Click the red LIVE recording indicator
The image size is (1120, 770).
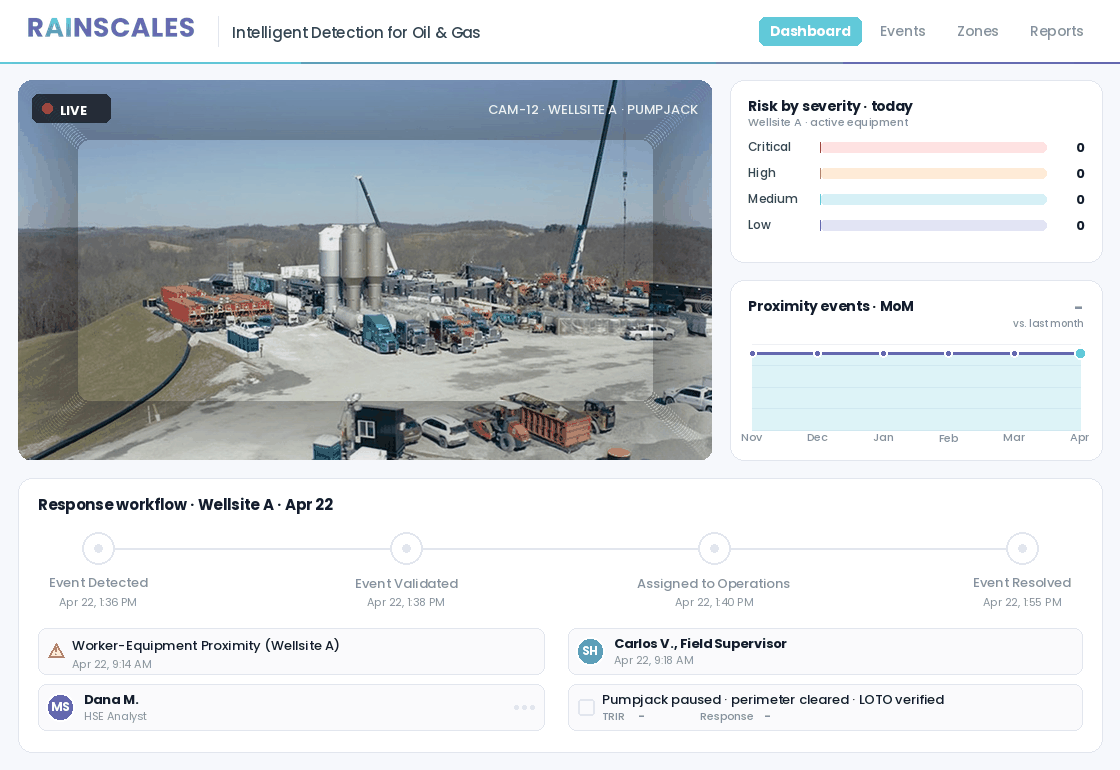pos(47,109)
